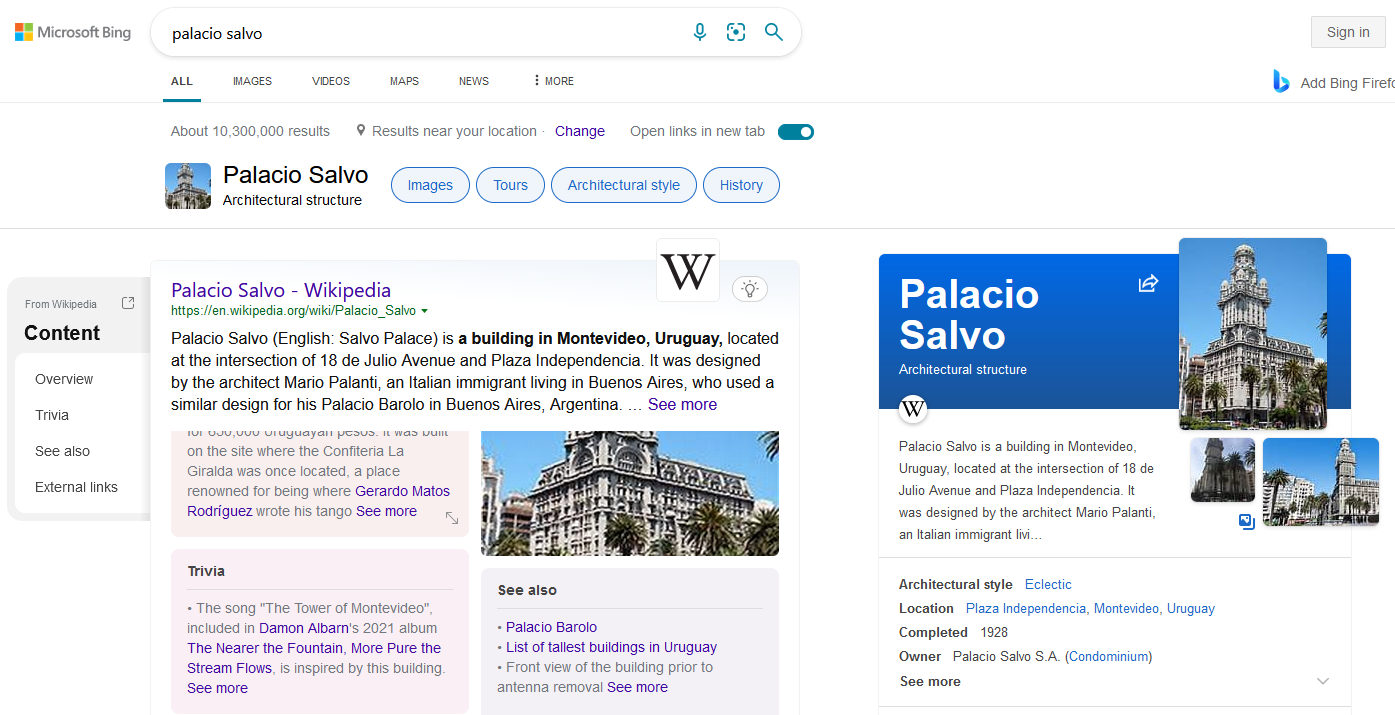
Task: Open List of tallest buildings in Uruguay
Action: [611, 647]
